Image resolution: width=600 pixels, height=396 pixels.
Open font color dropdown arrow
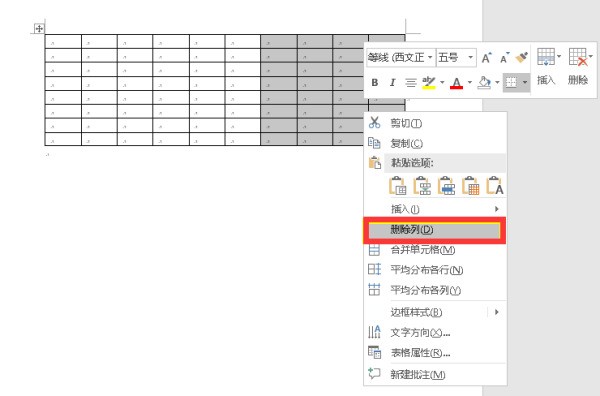pyautogui.click(x=470, y=82)
